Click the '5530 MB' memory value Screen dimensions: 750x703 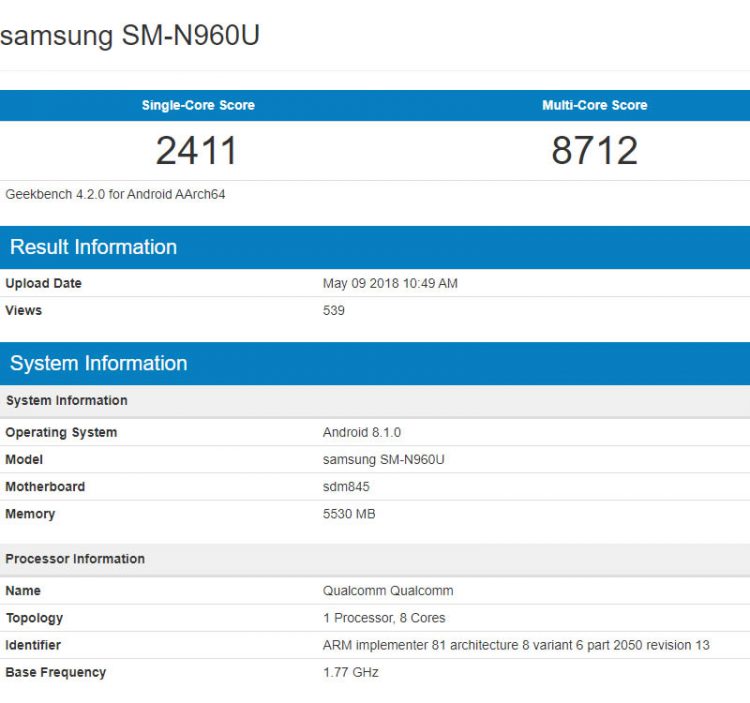(x=349, y=514)
